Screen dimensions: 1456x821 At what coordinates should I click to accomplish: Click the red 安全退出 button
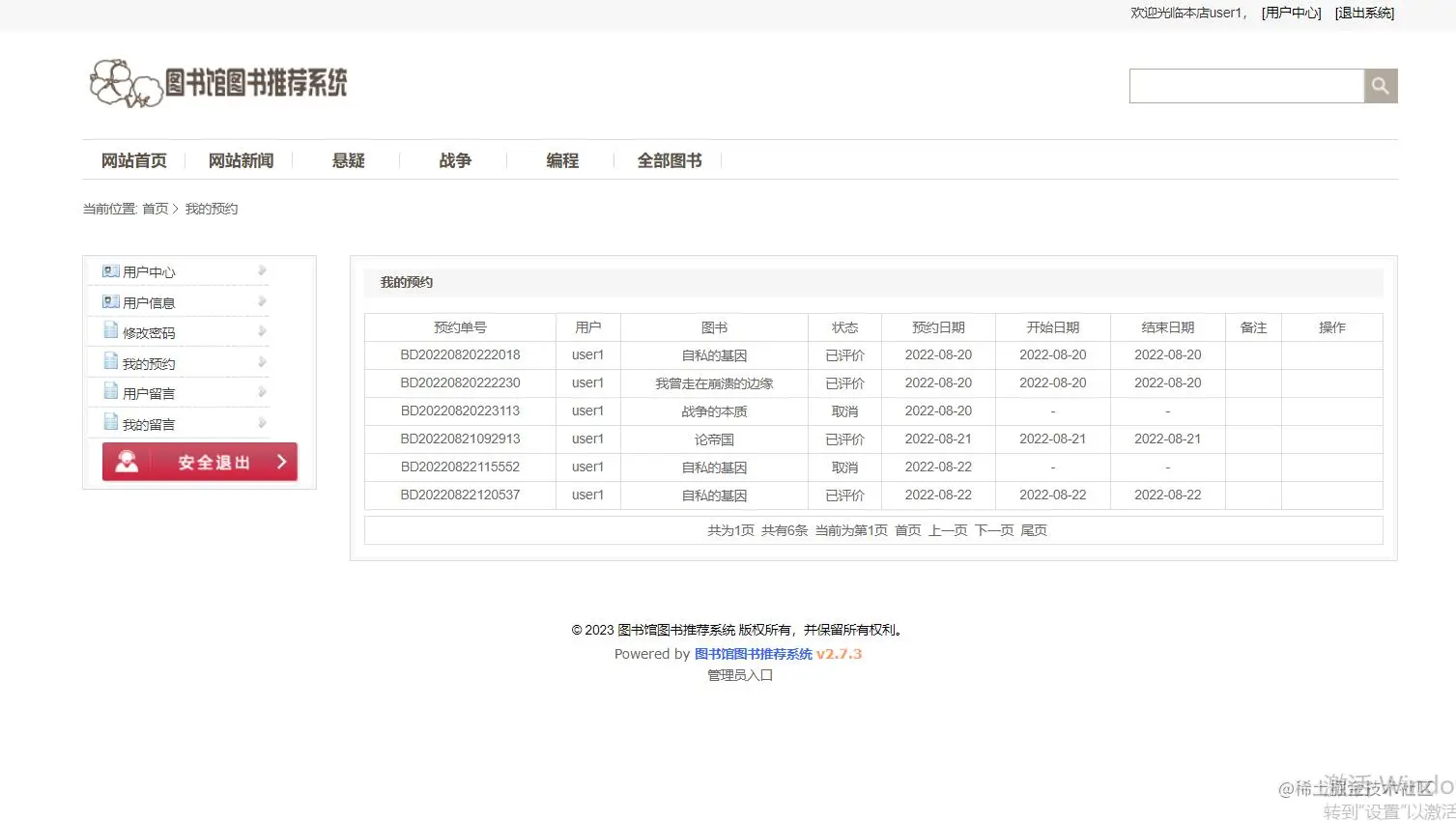click(x=200, y=462)
